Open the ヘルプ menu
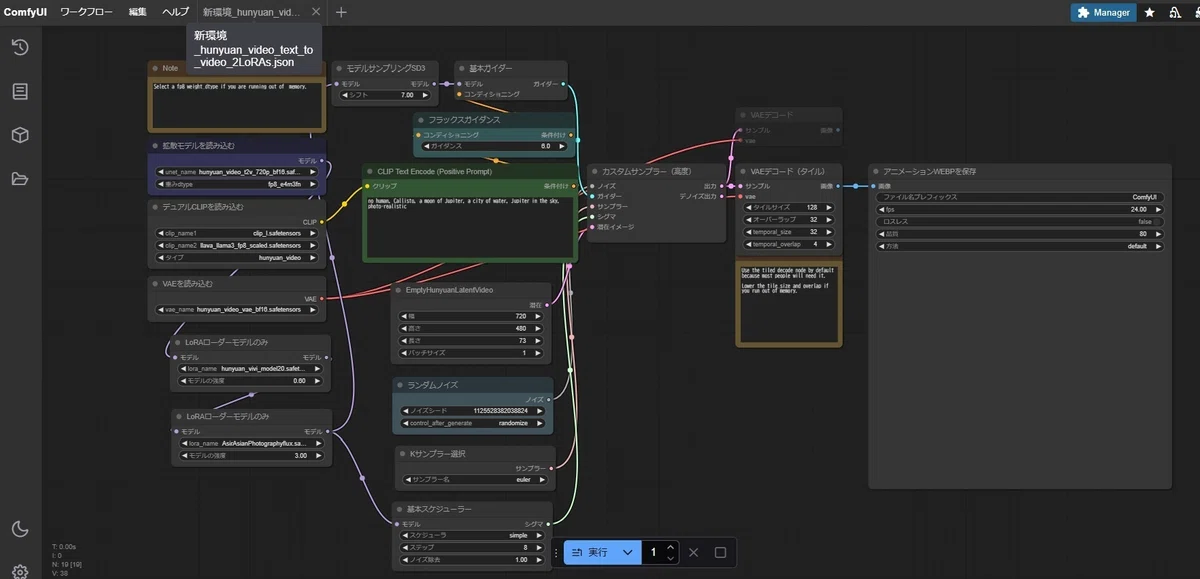The height and width of the screenshot is (579, 1200). click(175, 12)
